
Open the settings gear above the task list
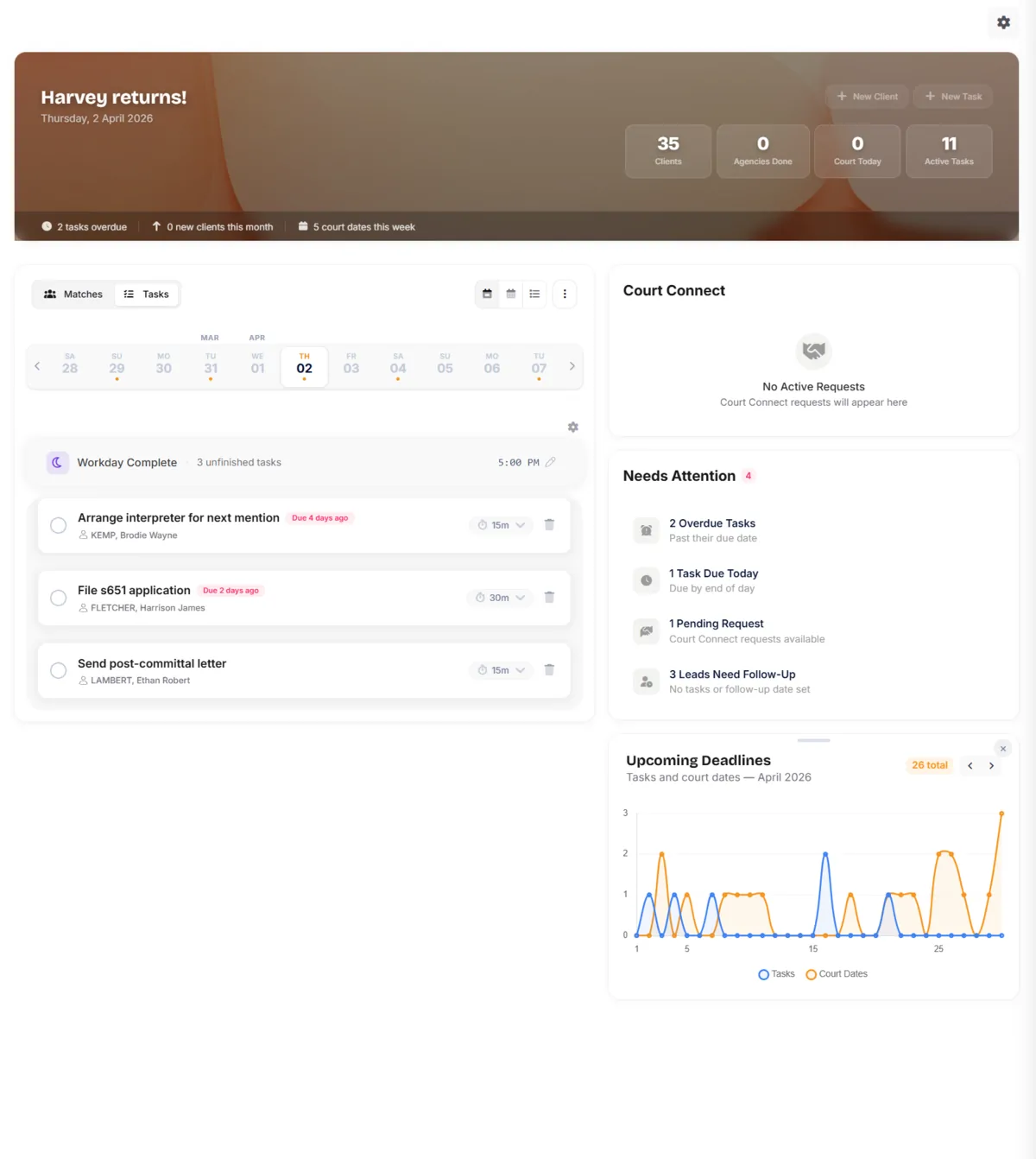click(x=572, y=427)
